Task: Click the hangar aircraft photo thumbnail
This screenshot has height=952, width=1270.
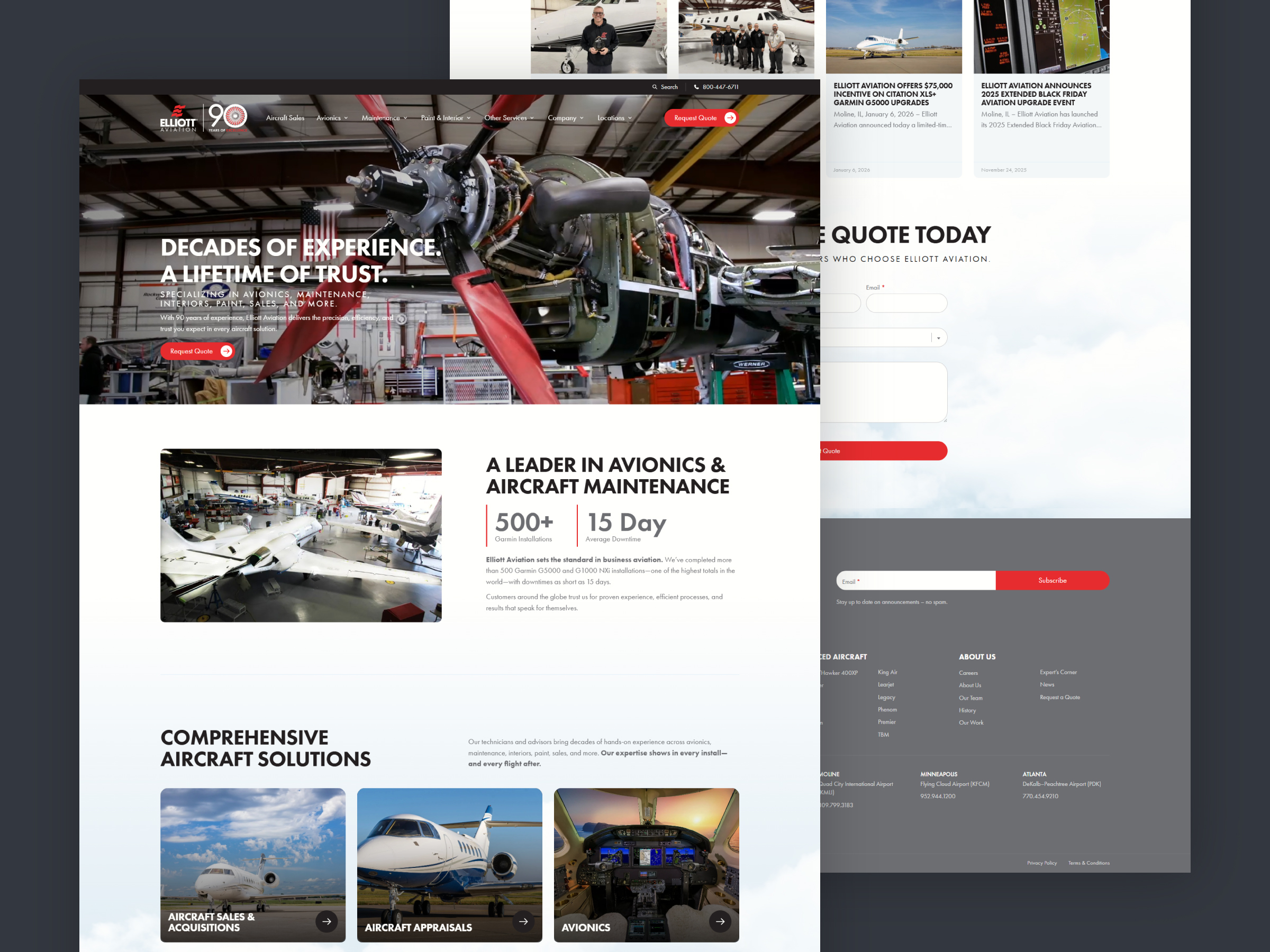Action: pos(301,535)
